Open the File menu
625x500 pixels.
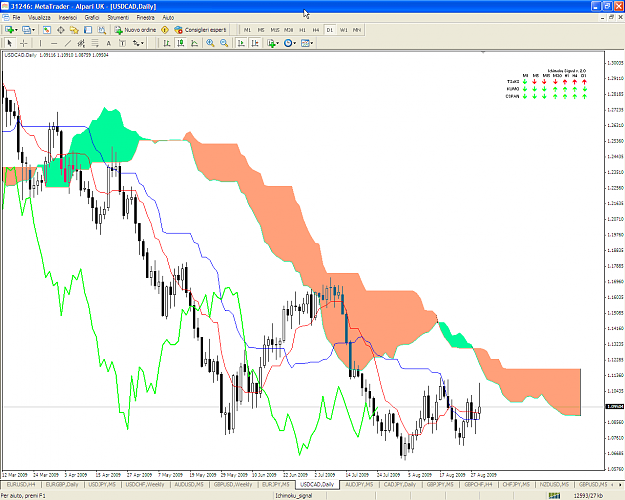click(16, 18)
